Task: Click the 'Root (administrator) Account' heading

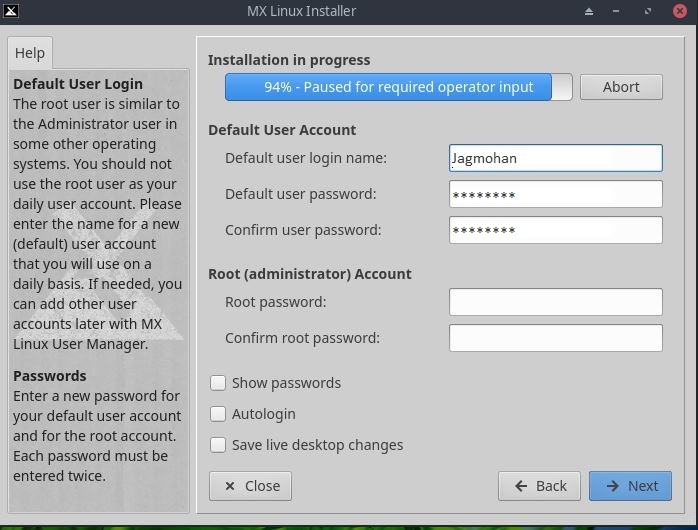Action: click(x=310, y=274)
